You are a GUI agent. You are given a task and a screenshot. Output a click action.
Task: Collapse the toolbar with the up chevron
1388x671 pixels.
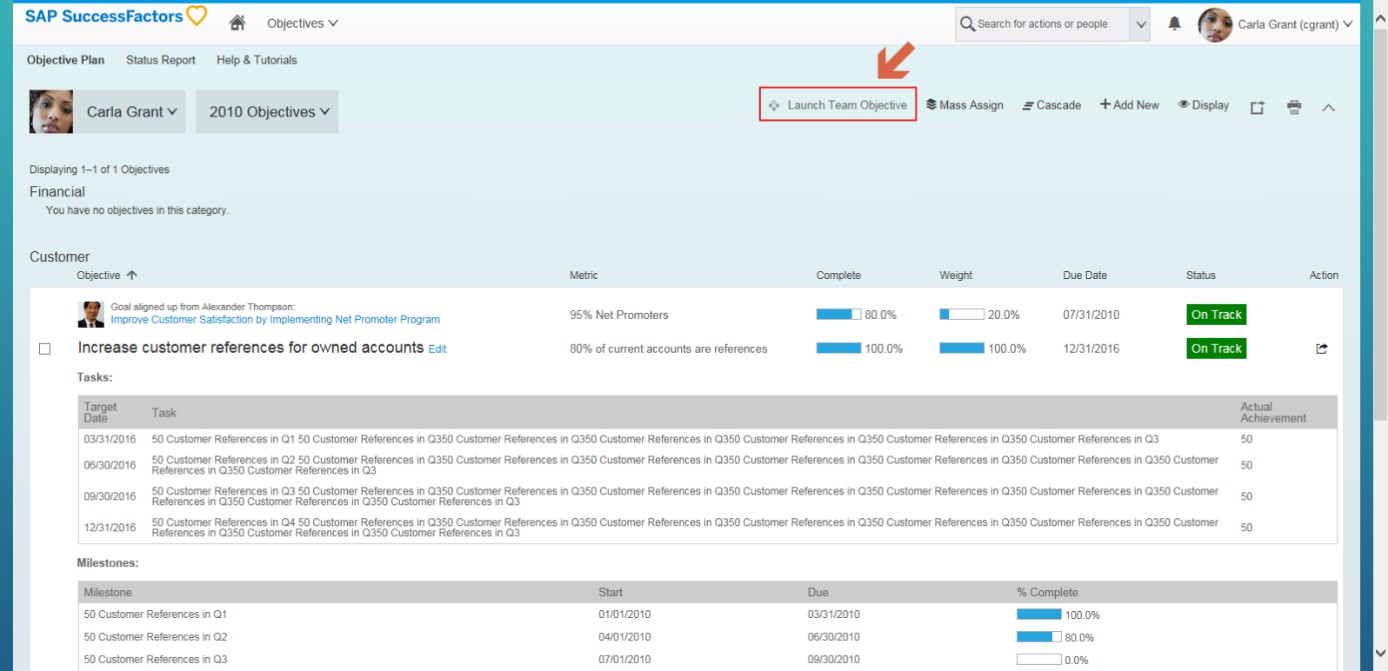click(x=1328, y=107)
